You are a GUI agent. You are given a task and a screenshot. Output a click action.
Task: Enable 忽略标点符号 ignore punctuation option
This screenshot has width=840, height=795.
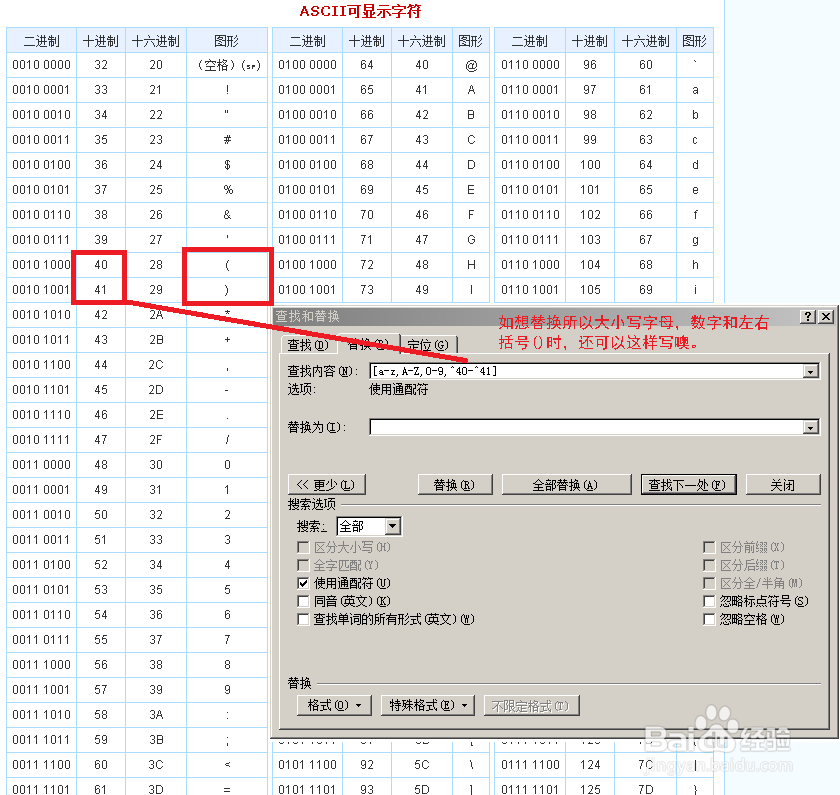coord(709,601)
